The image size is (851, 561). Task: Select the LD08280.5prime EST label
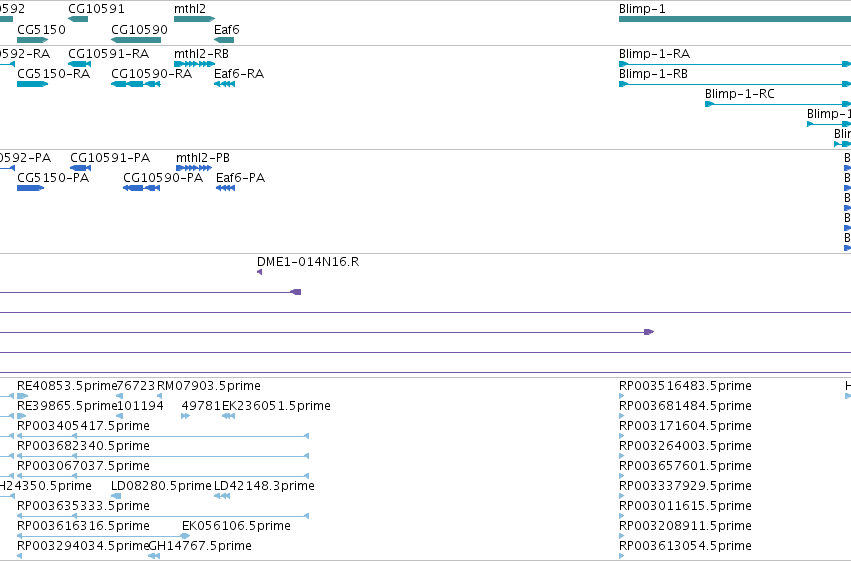click(x=161, y=486)
